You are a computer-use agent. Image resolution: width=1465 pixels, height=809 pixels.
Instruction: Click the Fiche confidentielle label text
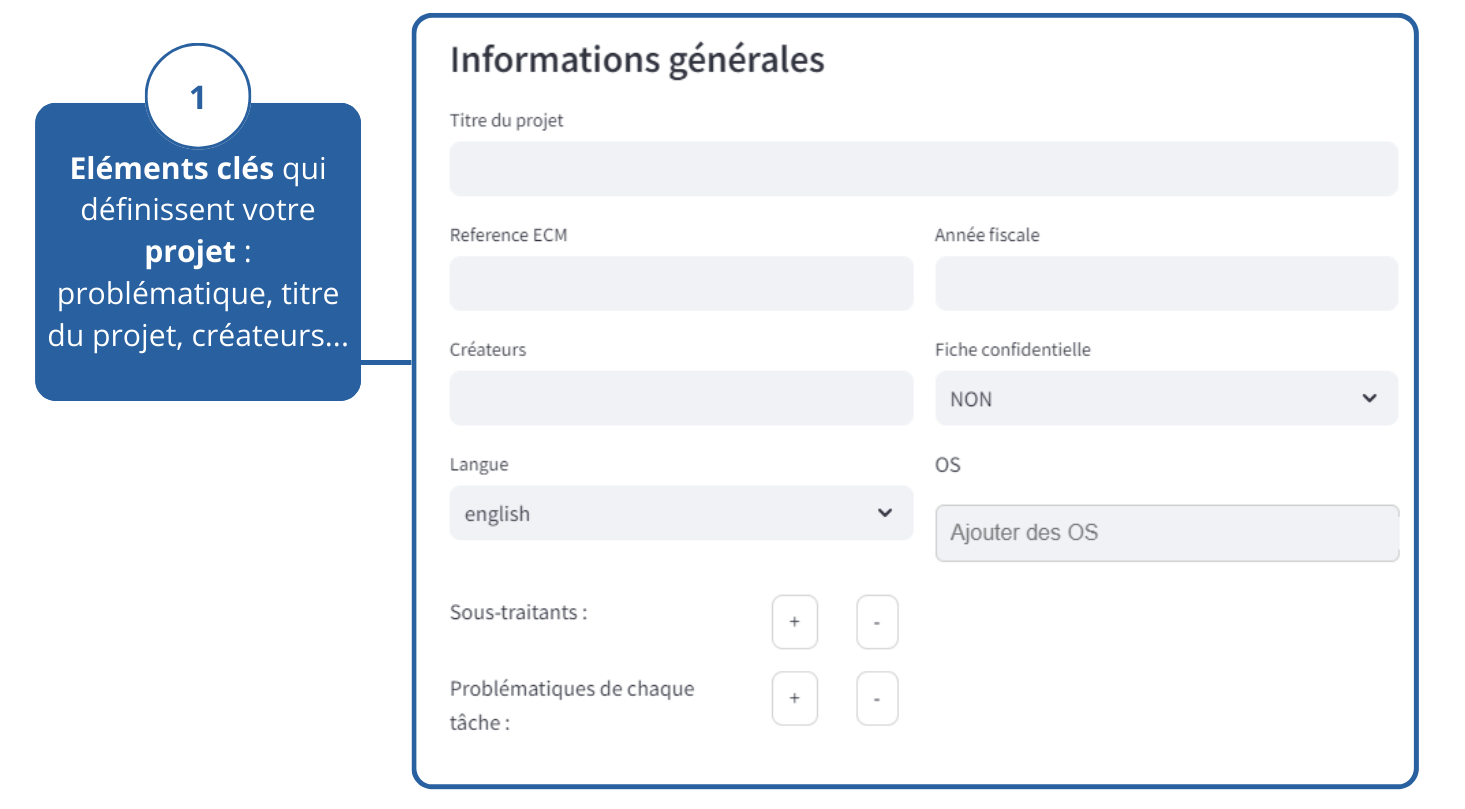pyautogui.click(x=1012, y=350)
